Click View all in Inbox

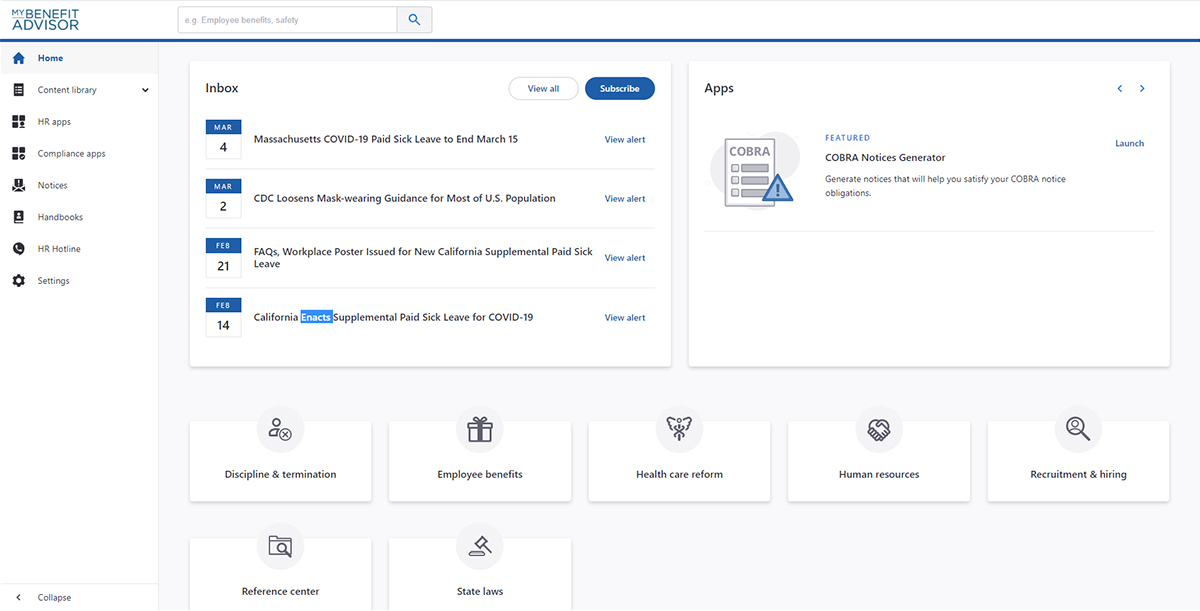pyautogui.click(x=543, y=89)
